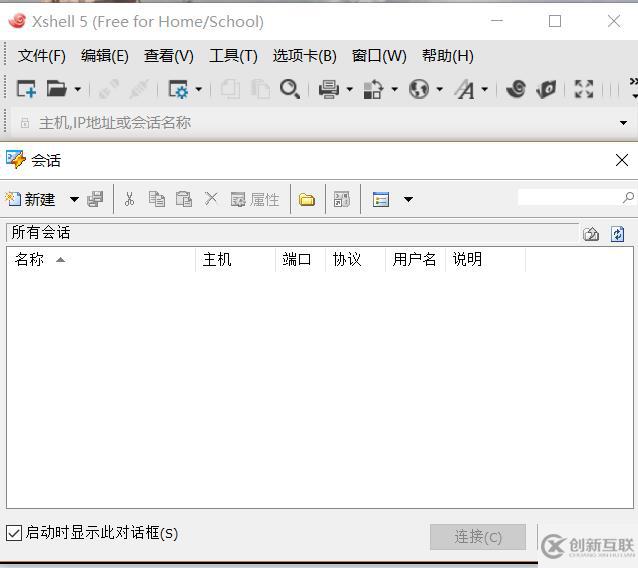Click the 属性 properties button
This screenshot has width=638, height=568.
[255, 199]
